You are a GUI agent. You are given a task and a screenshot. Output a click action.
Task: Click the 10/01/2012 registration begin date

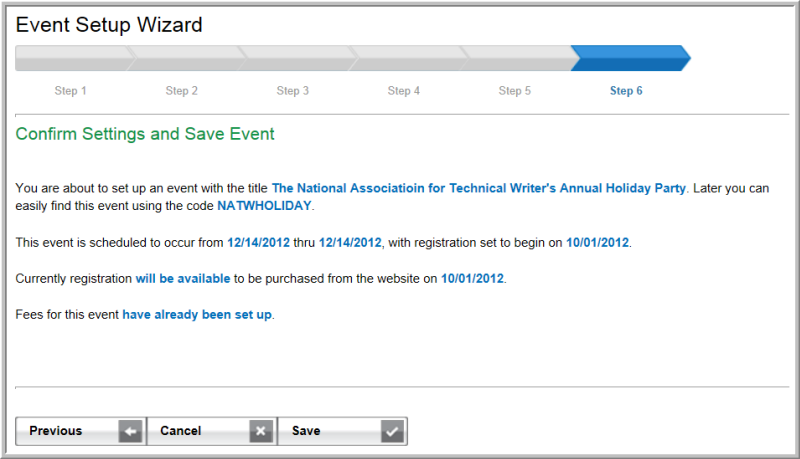[597, 242]
